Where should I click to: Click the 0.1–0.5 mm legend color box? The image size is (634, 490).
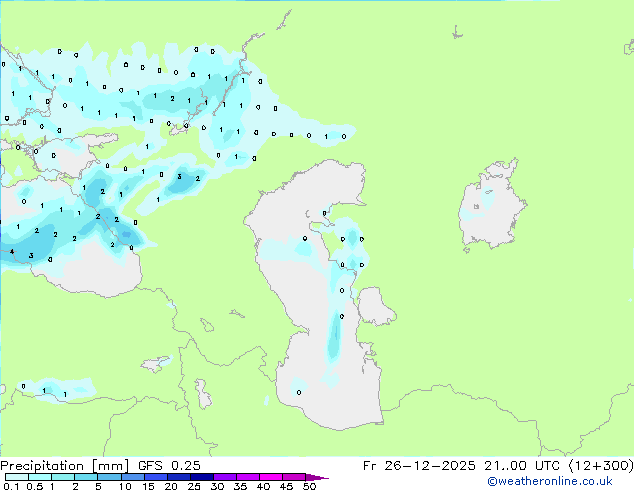pyautogui.click(x=17, y=477)
